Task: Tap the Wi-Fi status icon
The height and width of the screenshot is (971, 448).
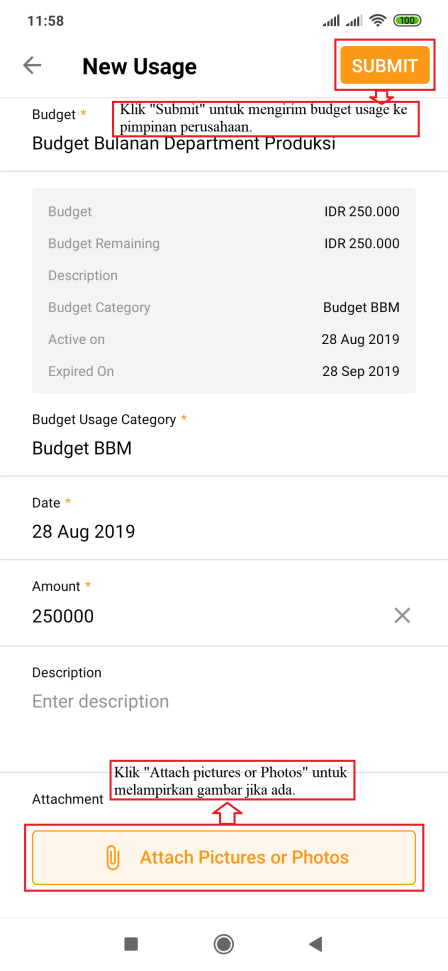Action: 377,20
